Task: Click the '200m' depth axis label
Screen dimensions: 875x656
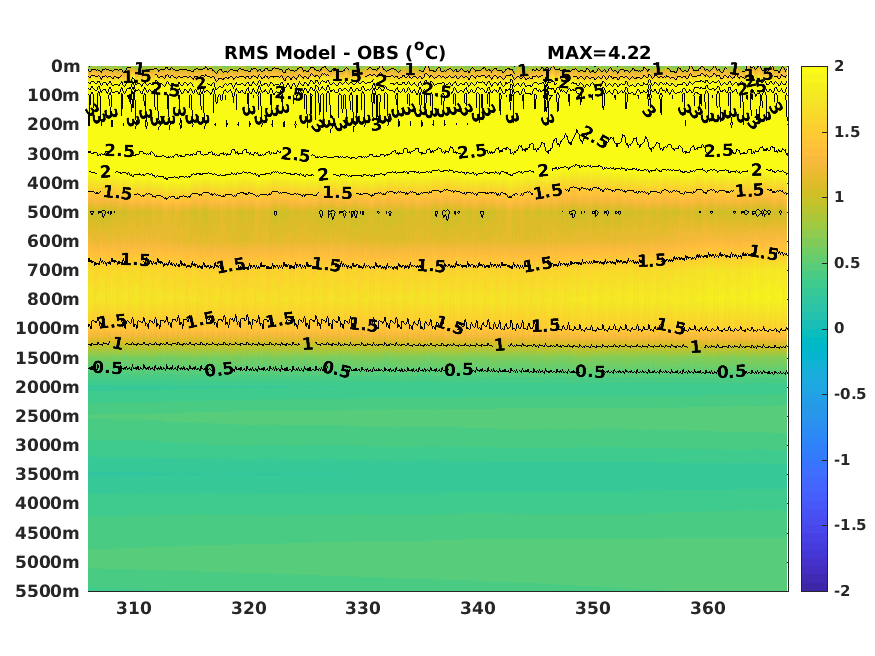Action: click(54, 124)
